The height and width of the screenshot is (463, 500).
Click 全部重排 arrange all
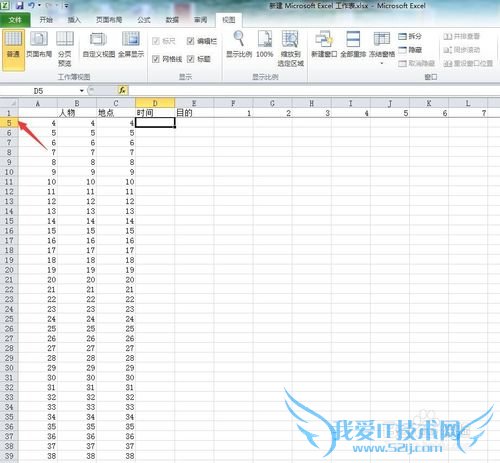(x=353, y=44)
